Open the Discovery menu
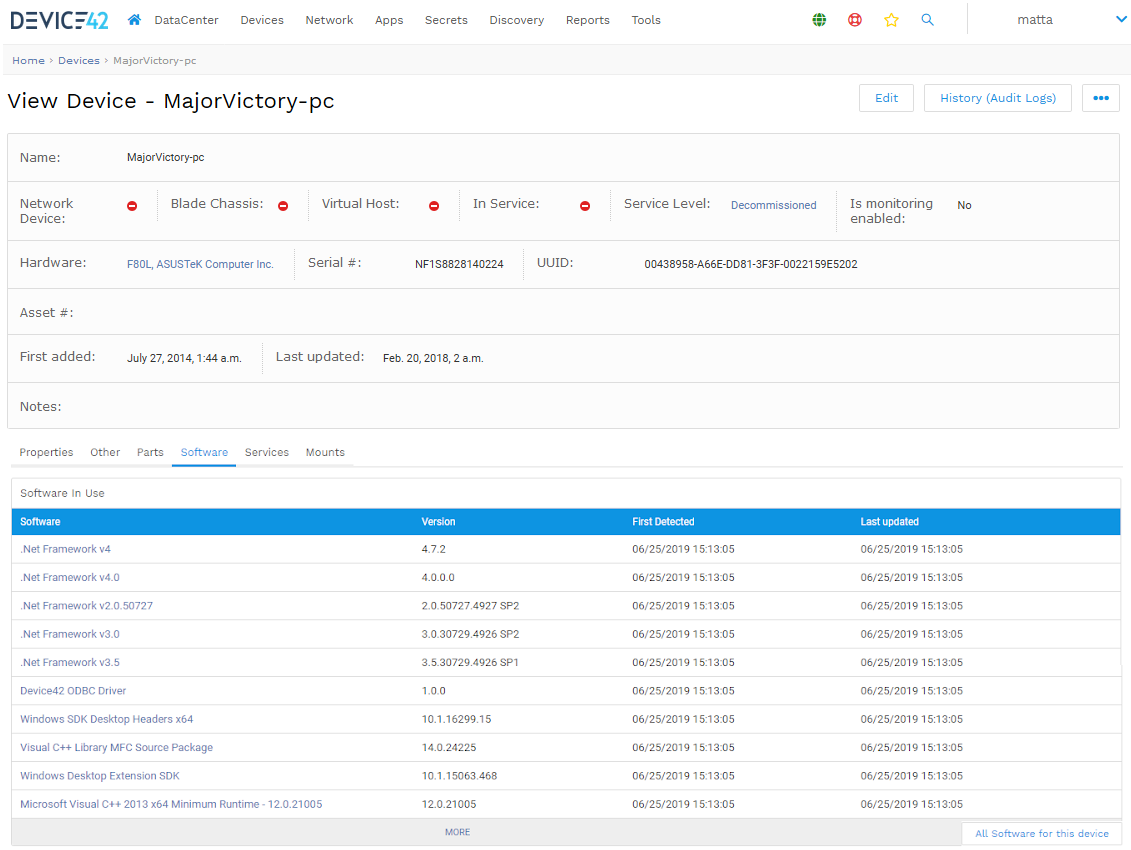 [x=516, y=20]
